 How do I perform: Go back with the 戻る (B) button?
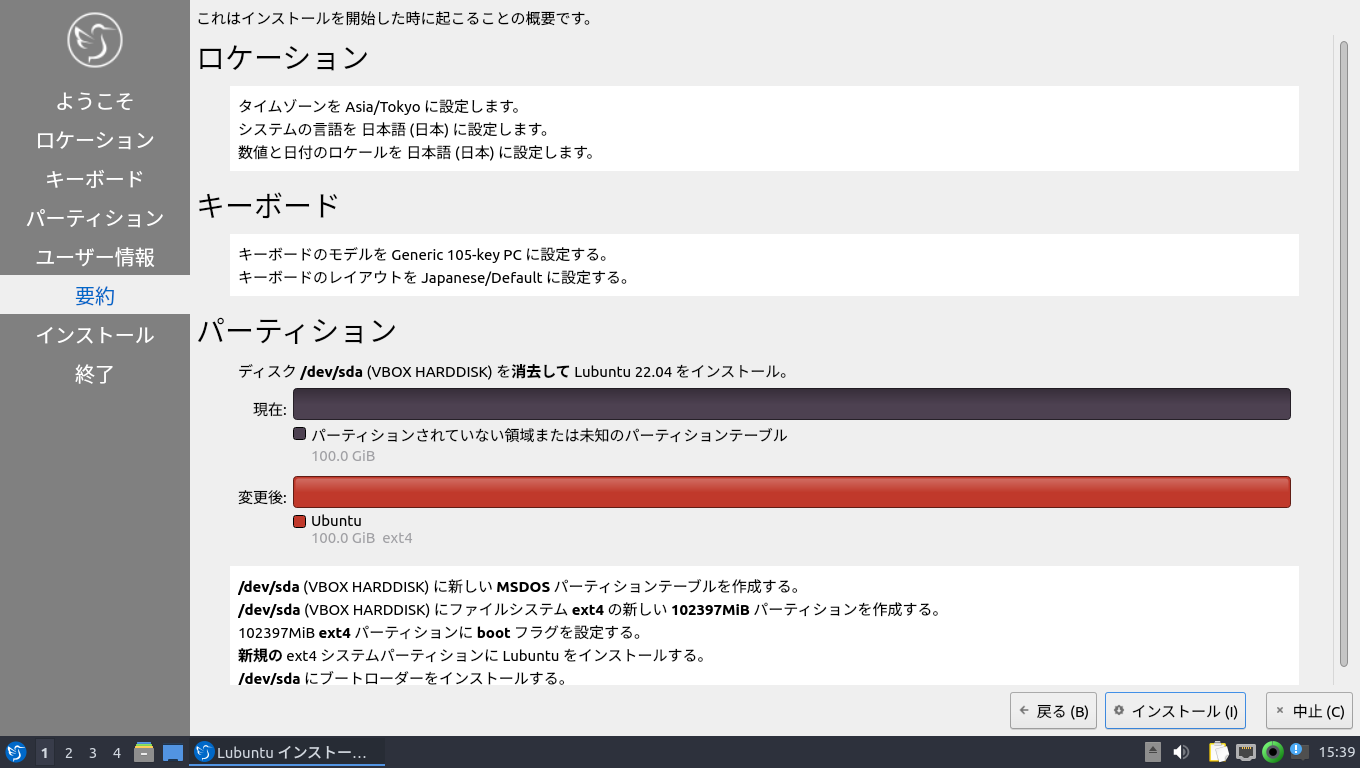(x=1054, y=711)
